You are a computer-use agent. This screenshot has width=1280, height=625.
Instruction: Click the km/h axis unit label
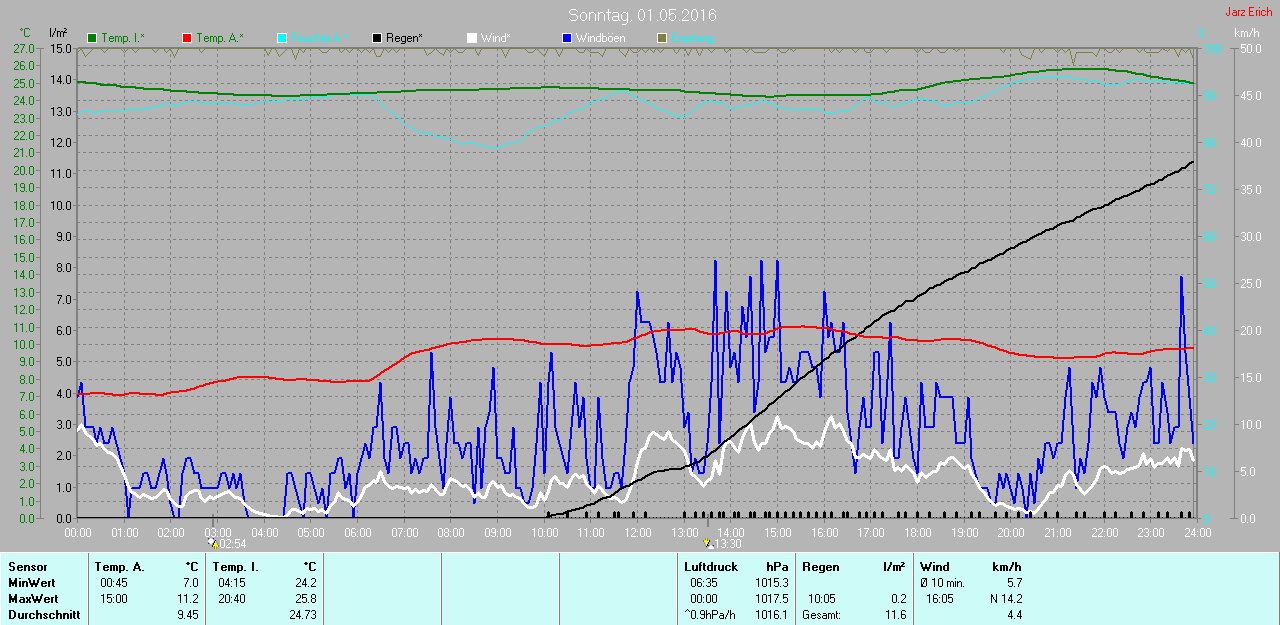click(x=1246, y=33)
